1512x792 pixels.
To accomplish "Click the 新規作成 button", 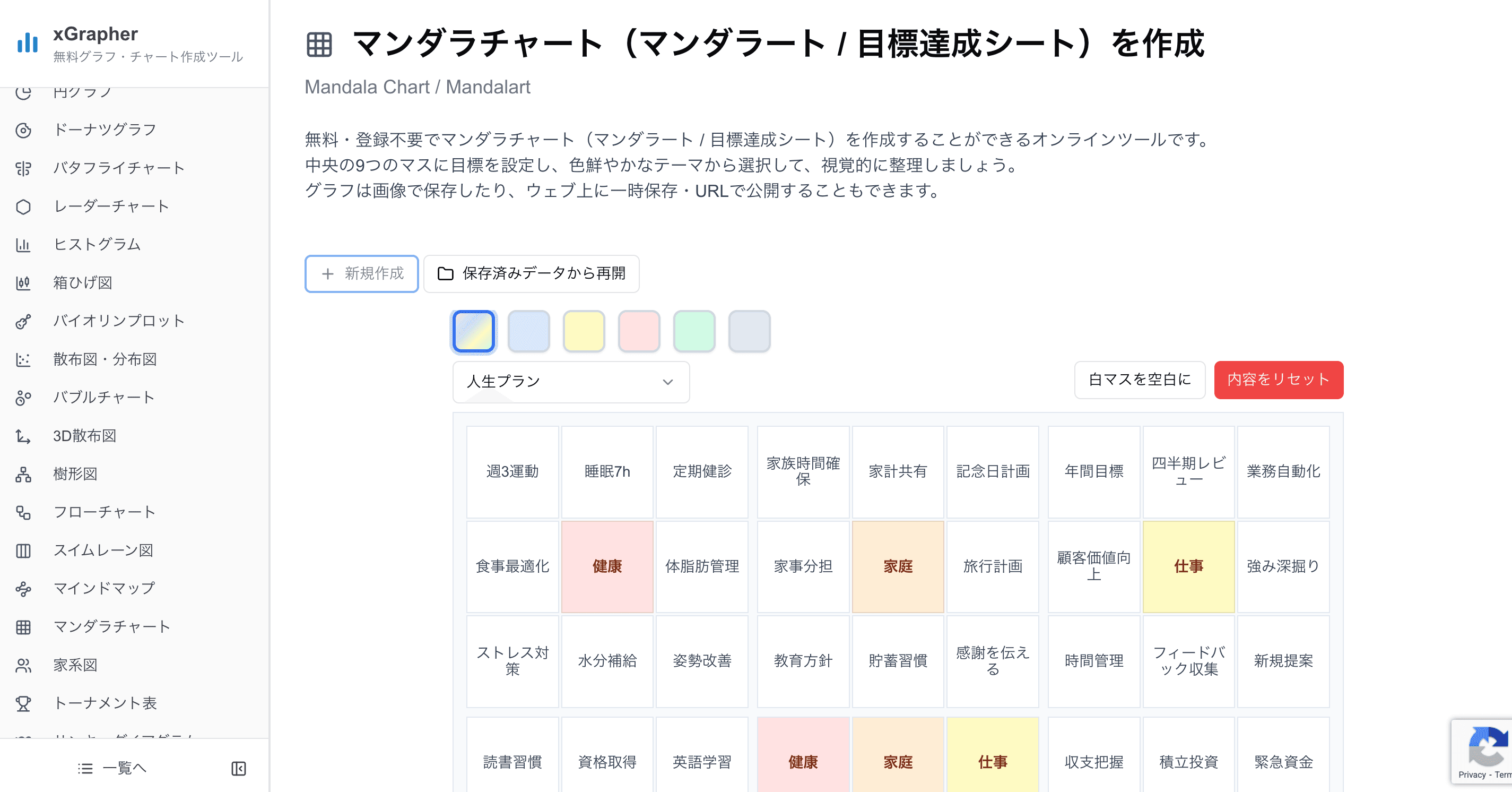I will pos(362,273).
